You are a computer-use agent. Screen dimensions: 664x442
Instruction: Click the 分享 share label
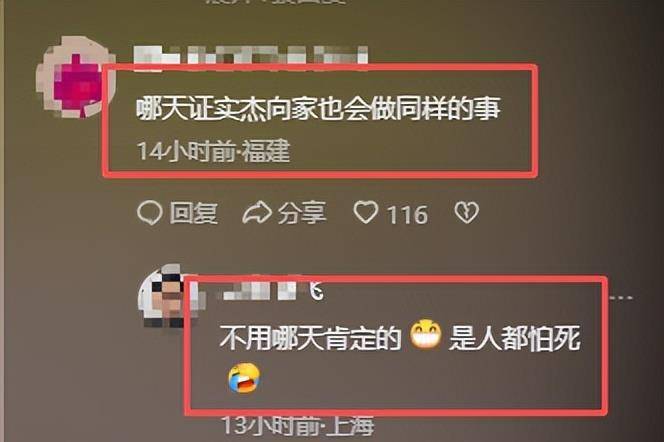tap(302, 213)
